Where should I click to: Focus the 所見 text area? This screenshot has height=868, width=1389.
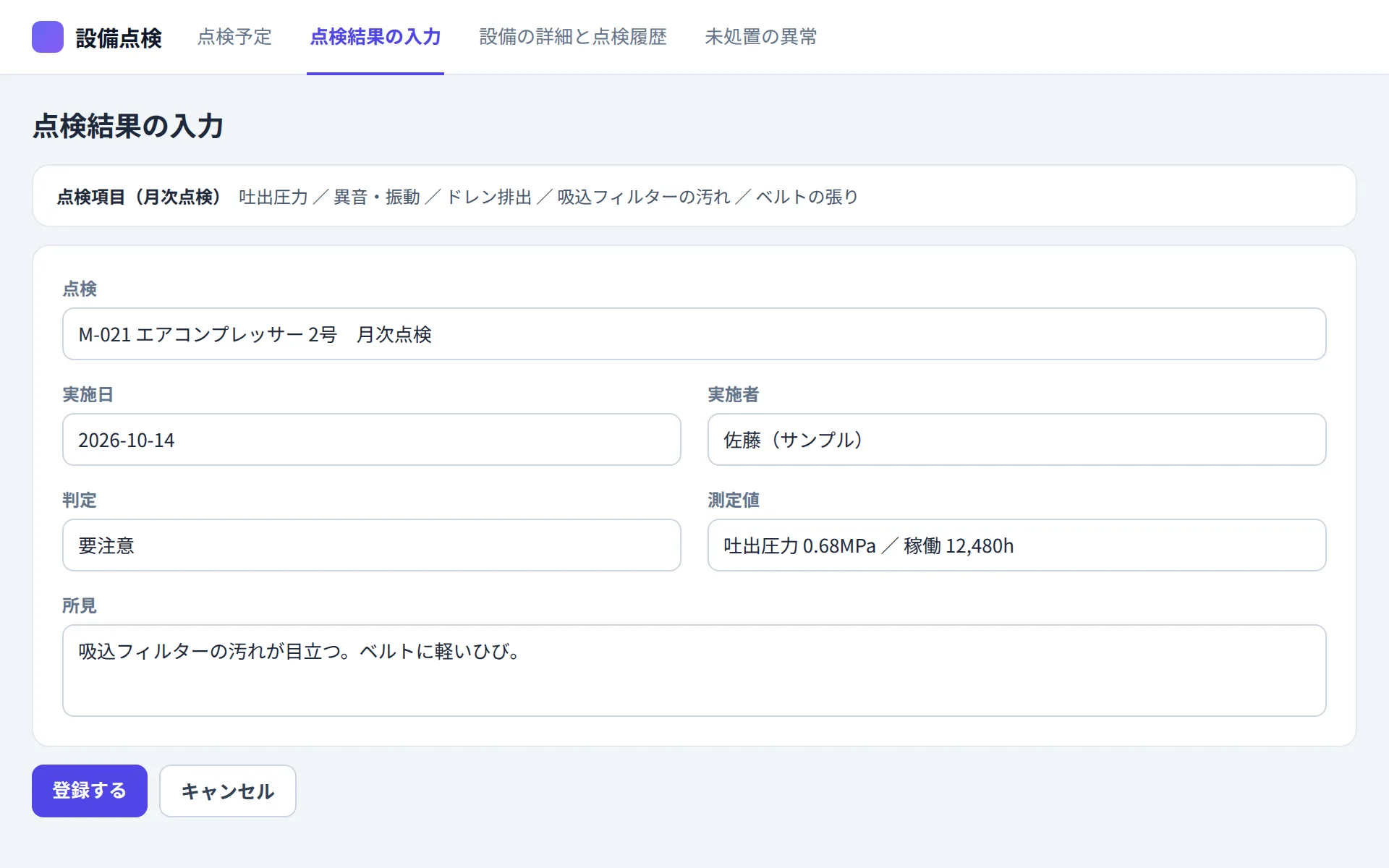pos(694,671)
